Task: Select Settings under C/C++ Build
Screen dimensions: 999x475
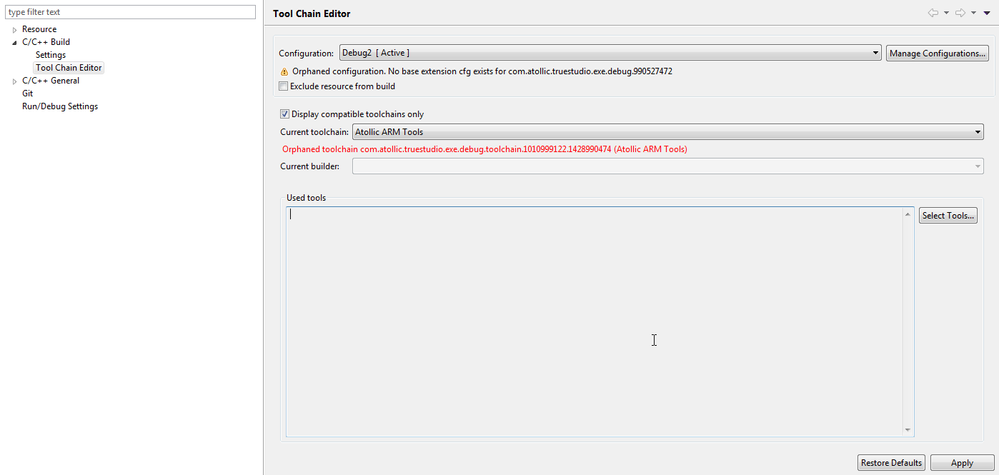Action: tap(50, 55)
